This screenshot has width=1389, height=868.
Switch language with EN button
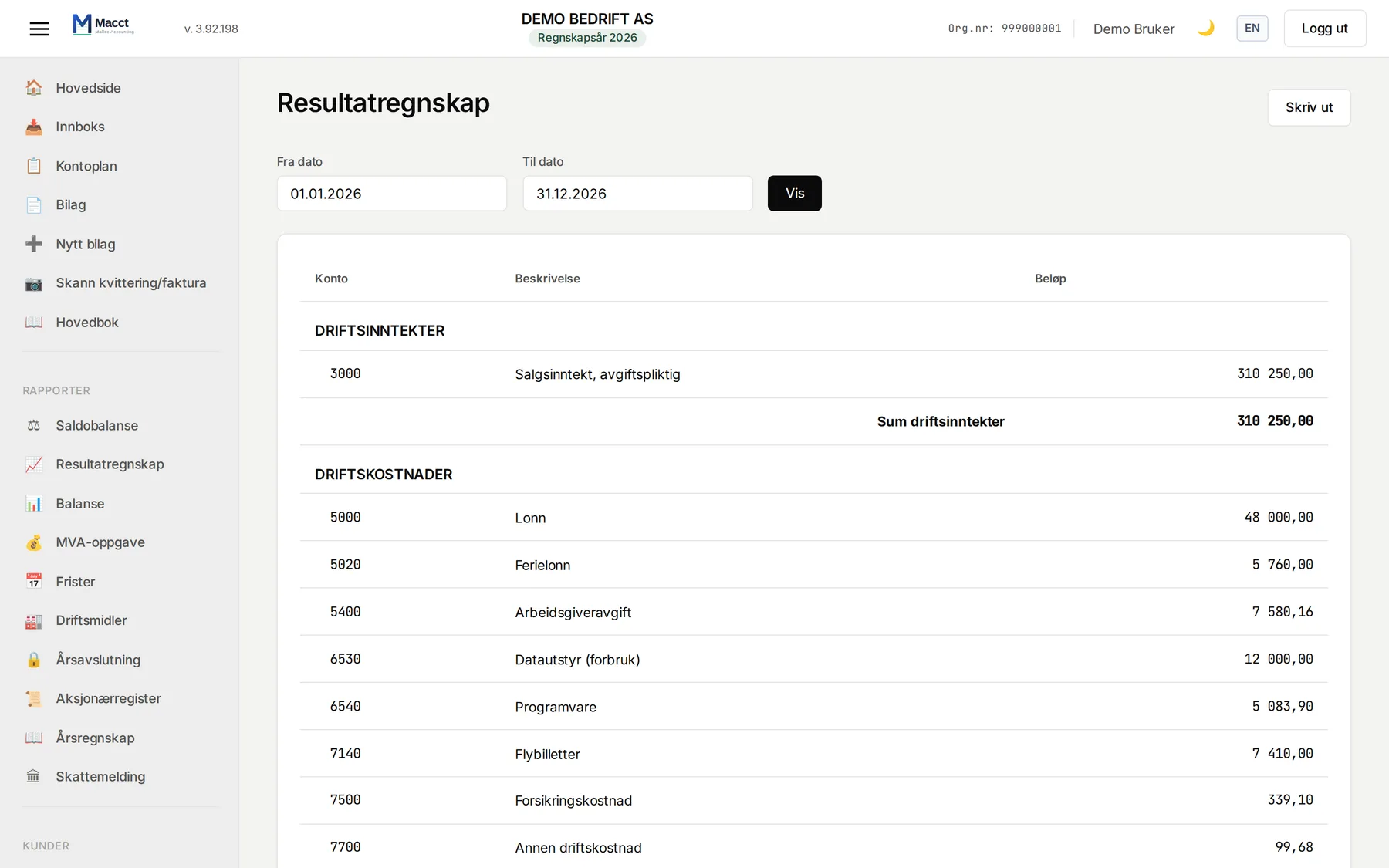(x=1252, y=29)
